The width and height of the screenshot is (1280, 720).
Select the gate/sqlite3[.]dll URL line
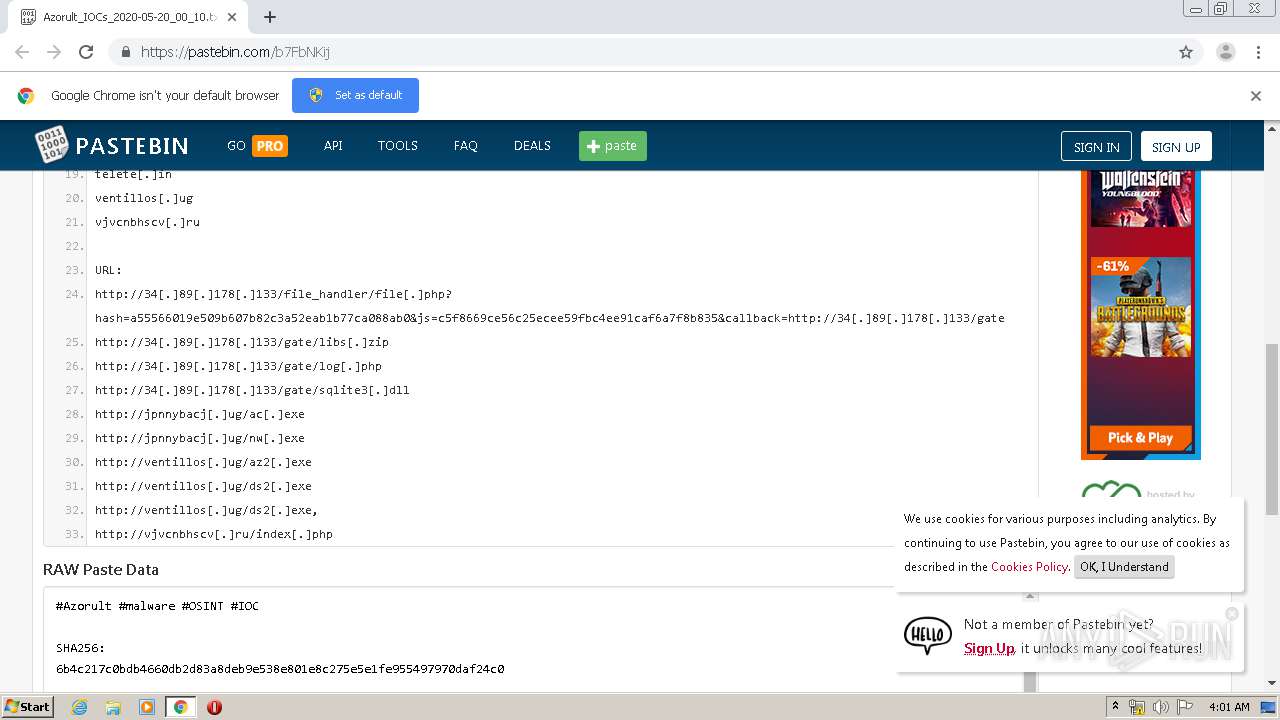[252, 390]
